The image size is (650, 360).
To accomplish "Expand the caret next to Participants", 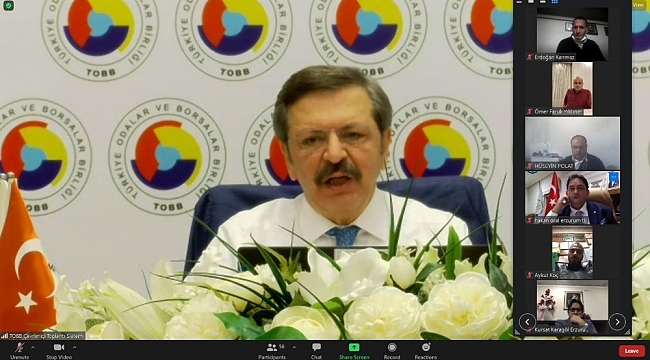I will (294, 347).
